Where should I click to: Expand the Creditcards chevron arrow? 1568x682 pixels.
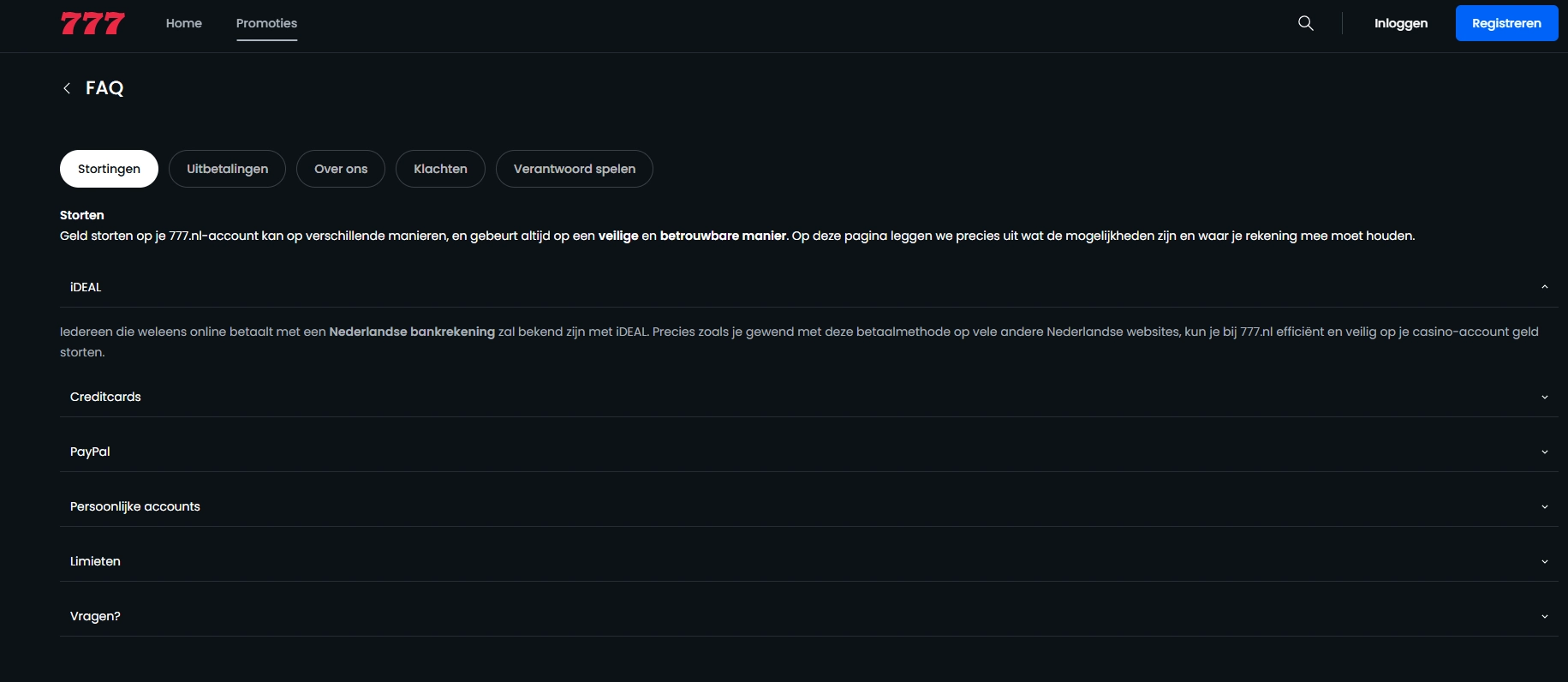[1545, 397]
